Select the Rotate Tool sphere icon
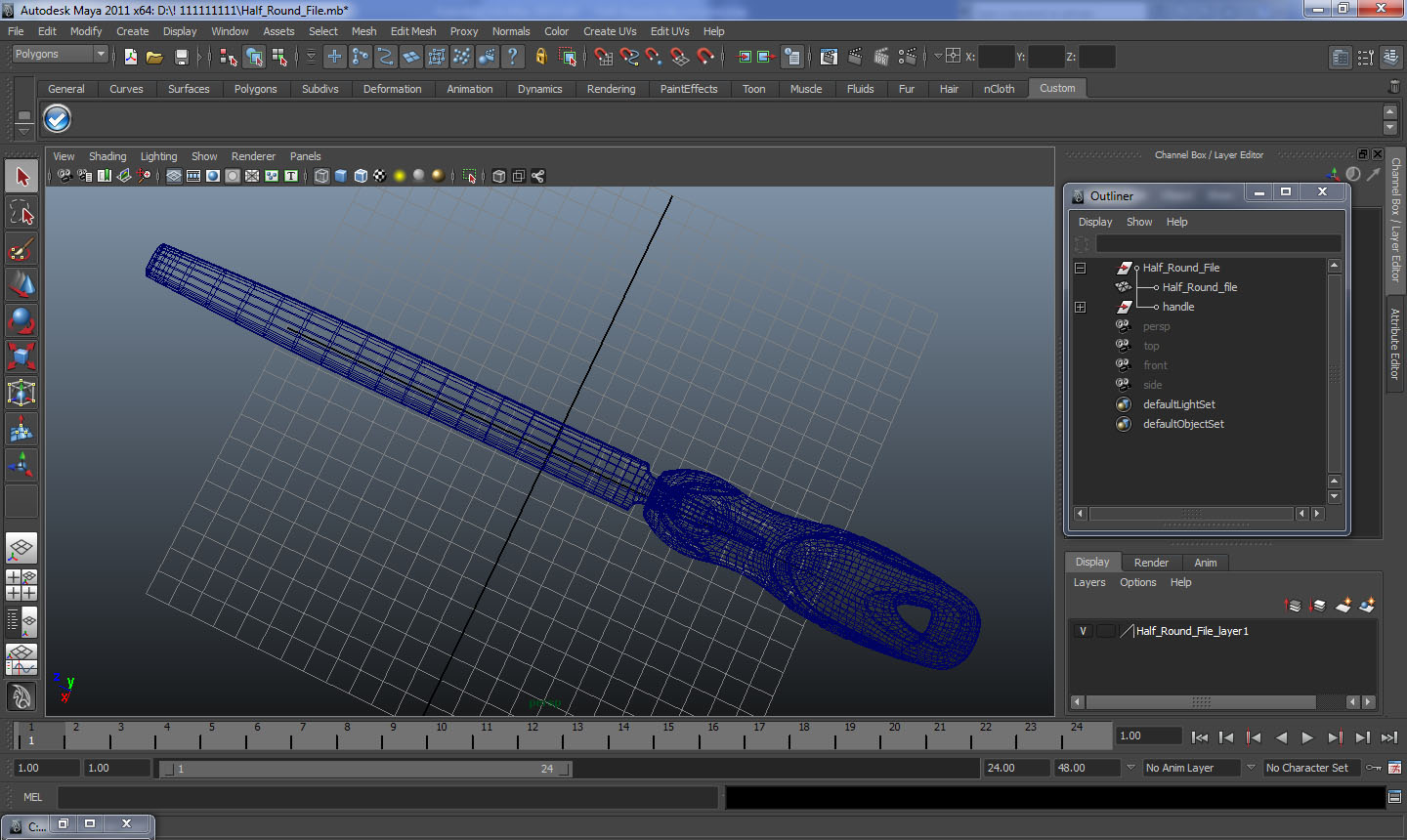The height and width of the screenshot is (840, 1407). [21, 320]
